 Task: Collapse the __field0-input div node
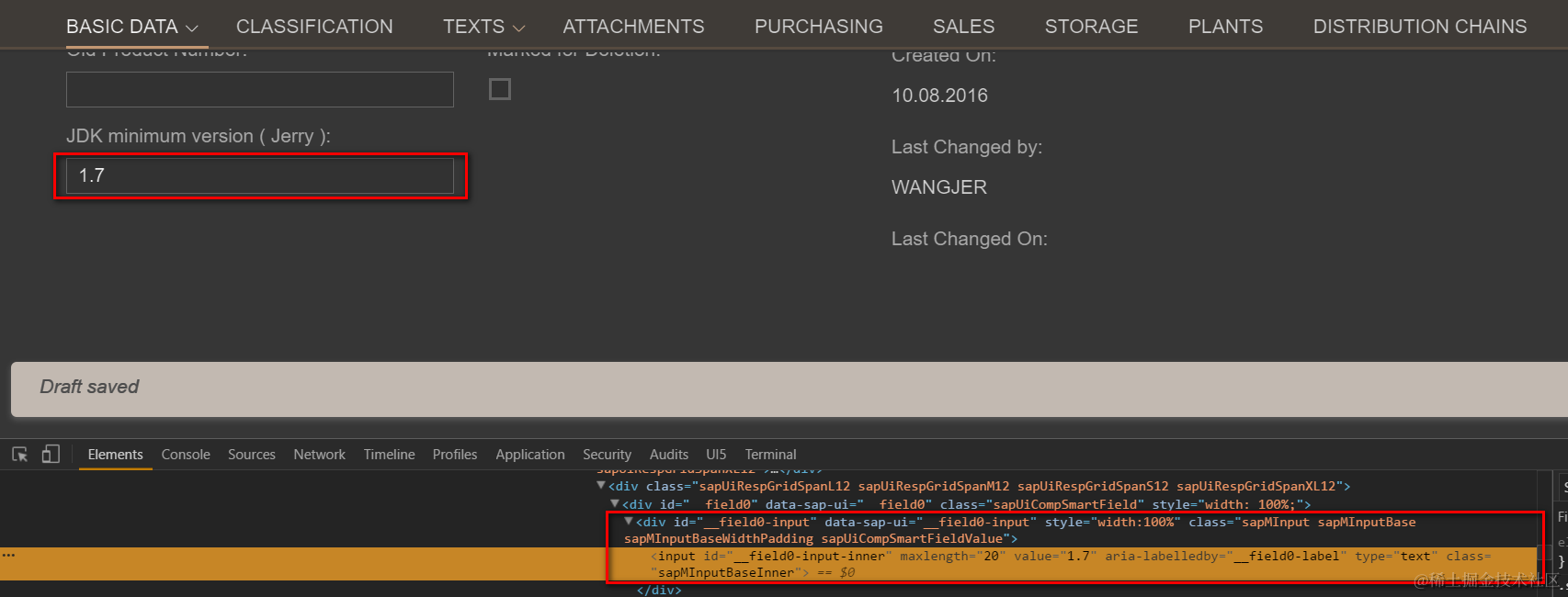pos(629,522)
